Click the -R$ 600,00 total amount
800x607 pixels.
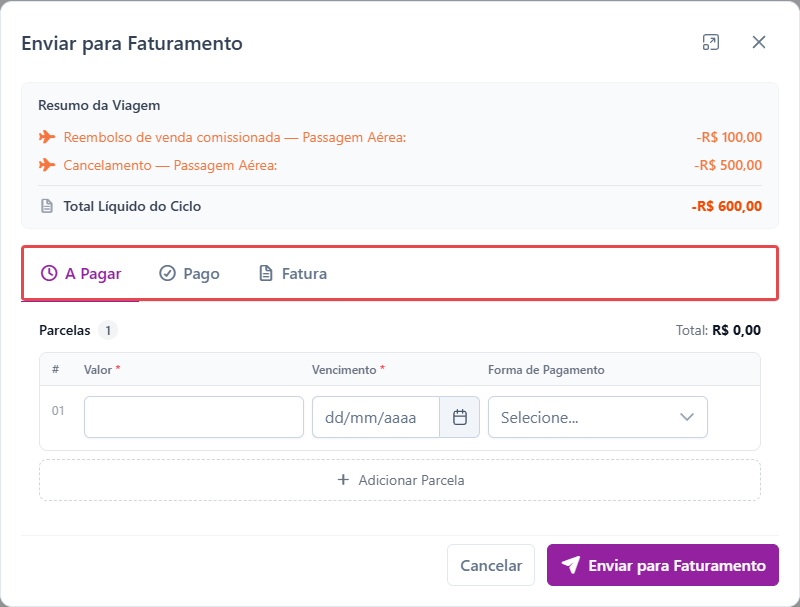(727, 206)
